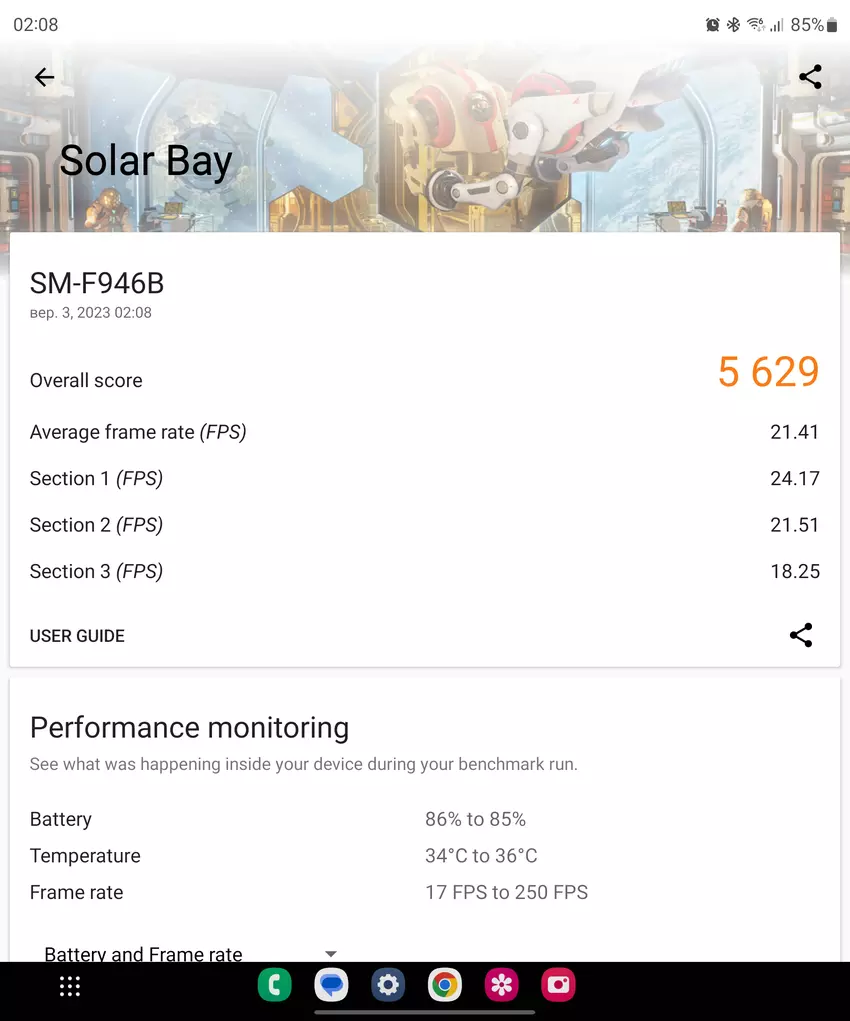Click share icon beside USER GUIDE
850x1021 pixels.
pyautogui.click(x=801, y=635)
